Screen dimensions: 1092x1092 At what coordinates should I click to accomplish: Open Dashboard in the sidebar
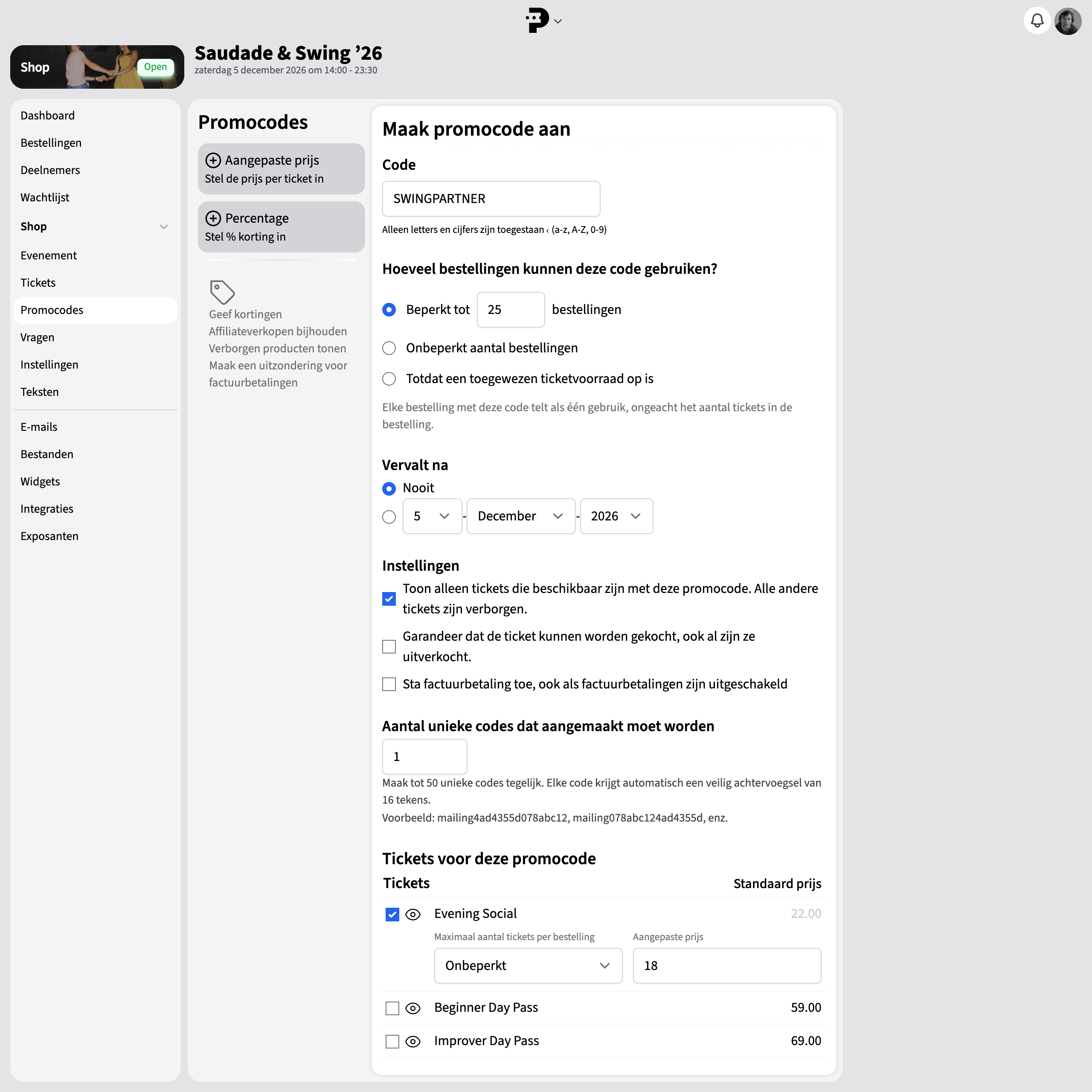click(96, 116)
